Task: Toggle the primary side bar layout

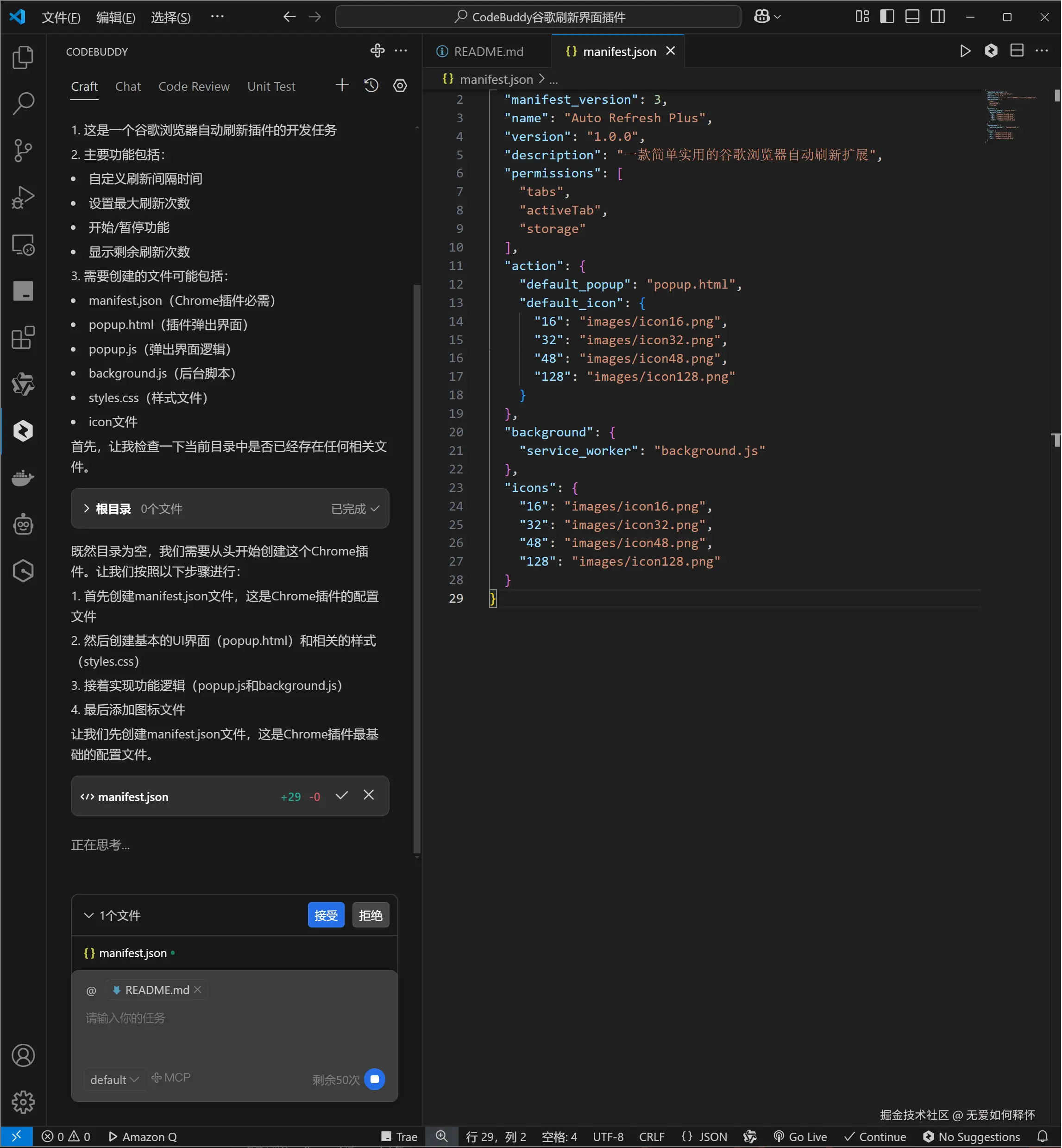Action: (887, 17)
